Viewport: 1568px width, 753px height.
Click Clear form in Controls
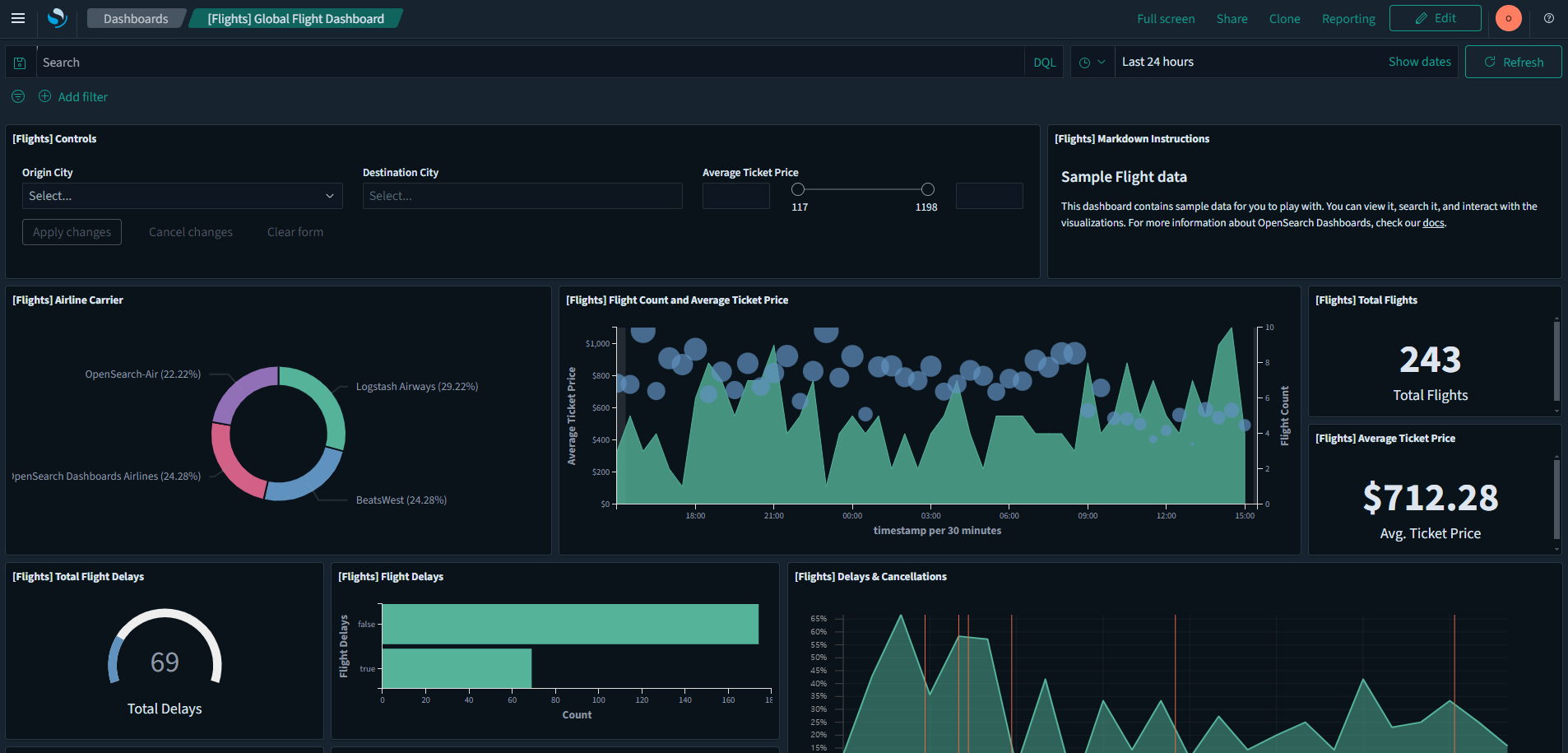[295, 232]
